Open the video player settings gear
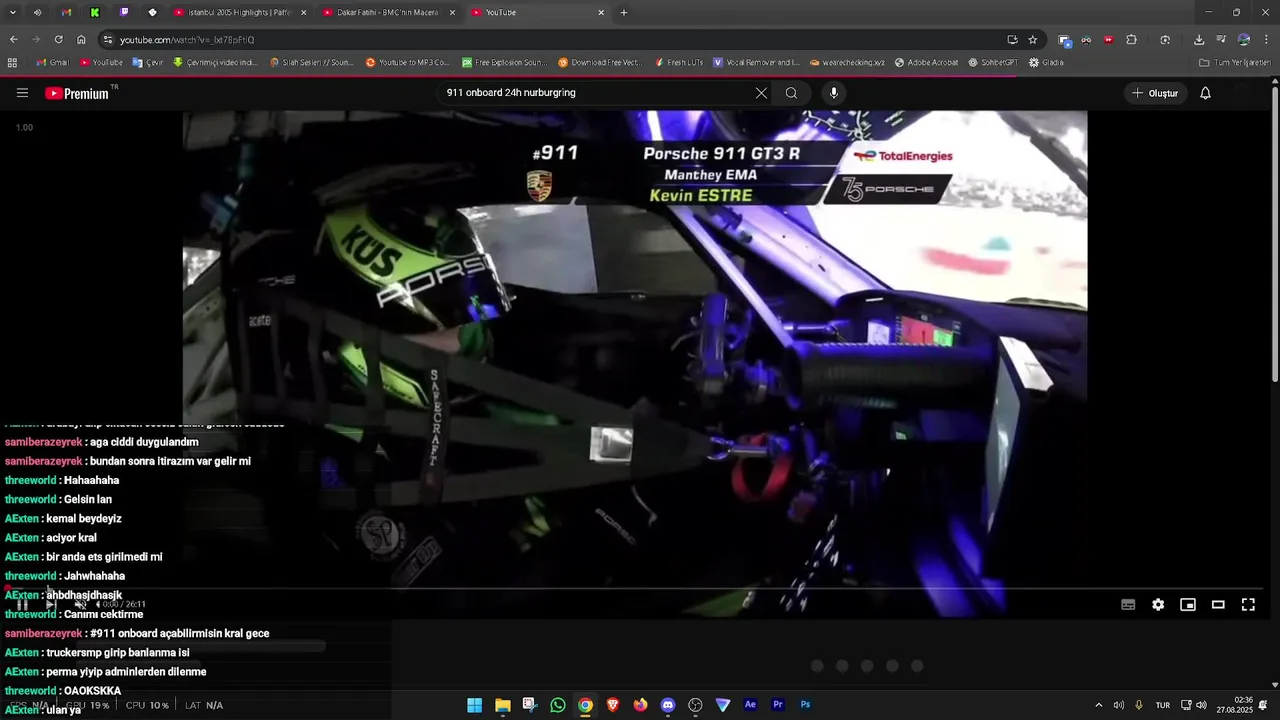 coord(1158,604)
